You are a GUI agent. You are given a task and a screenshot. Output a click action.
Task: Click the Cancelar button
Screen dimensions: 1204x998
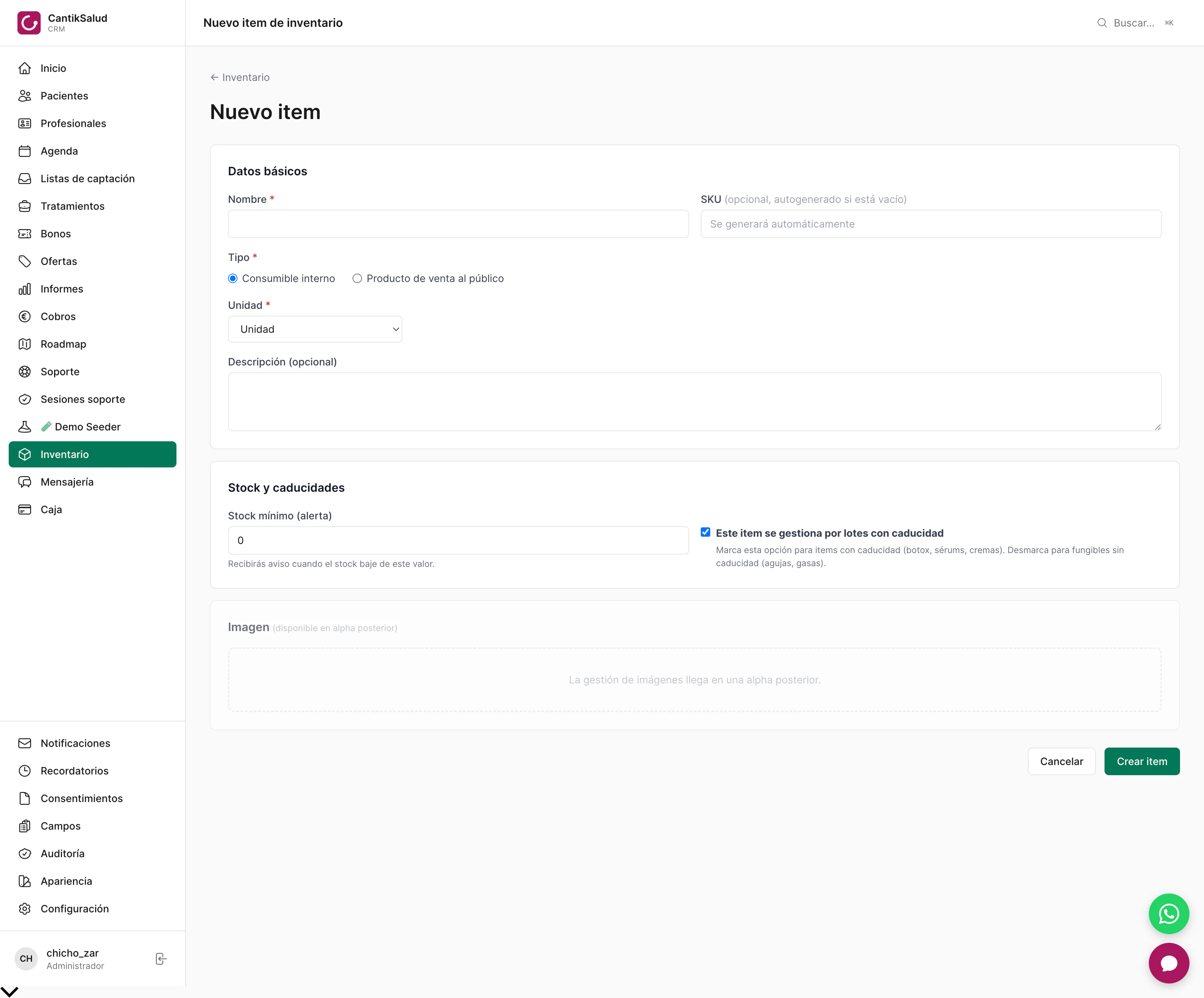(x=1061, y=761)
